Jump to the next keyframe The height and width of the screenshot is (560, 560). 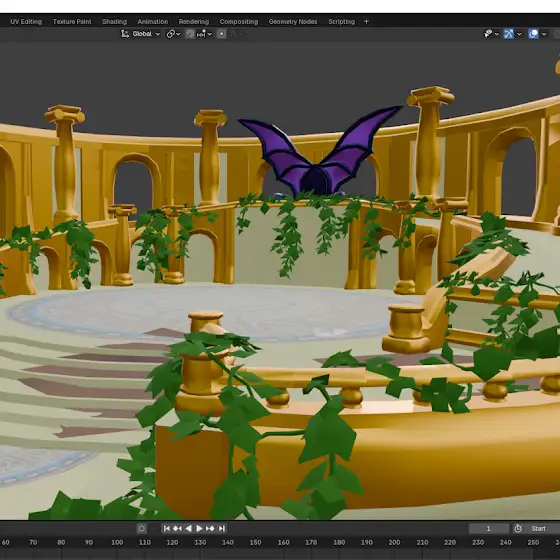pyautogui.click(x=210, y=528)
